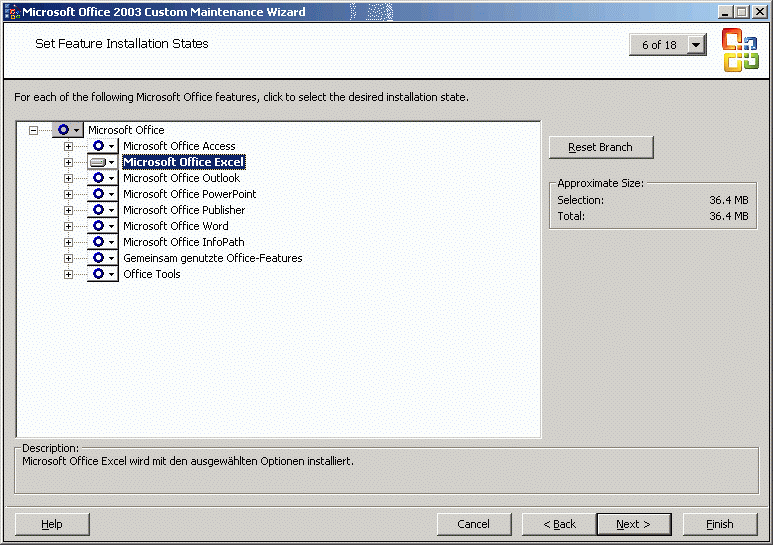Select the Microsoft Office root label
Screen dimensions: 773x545
click(x=126, y=130)
